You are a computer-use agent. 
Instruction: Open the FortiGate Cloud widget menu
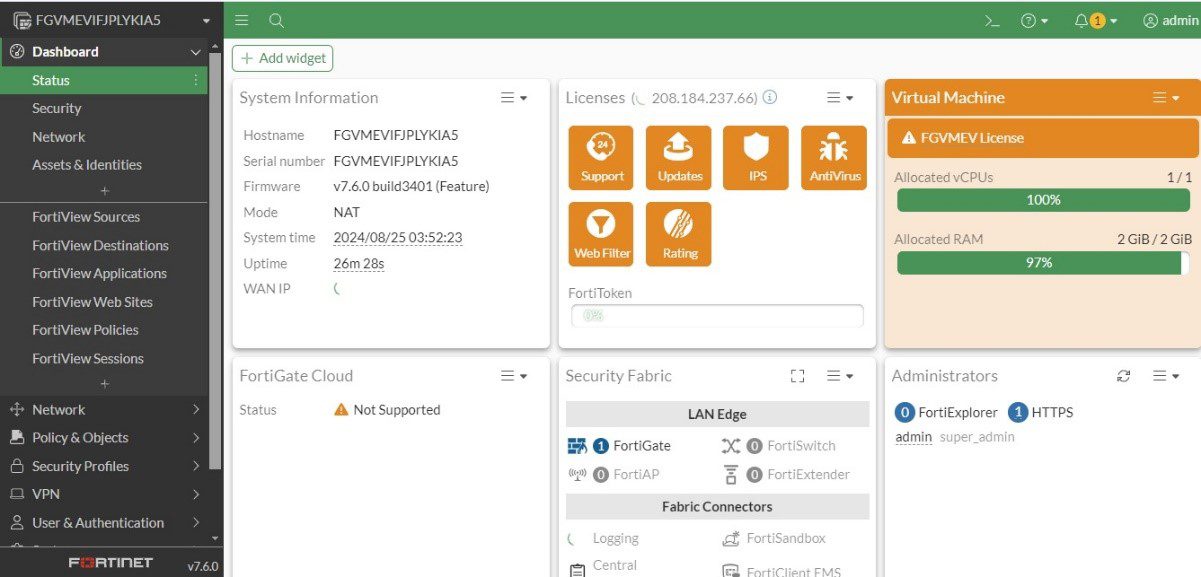(x=514, y=376)
